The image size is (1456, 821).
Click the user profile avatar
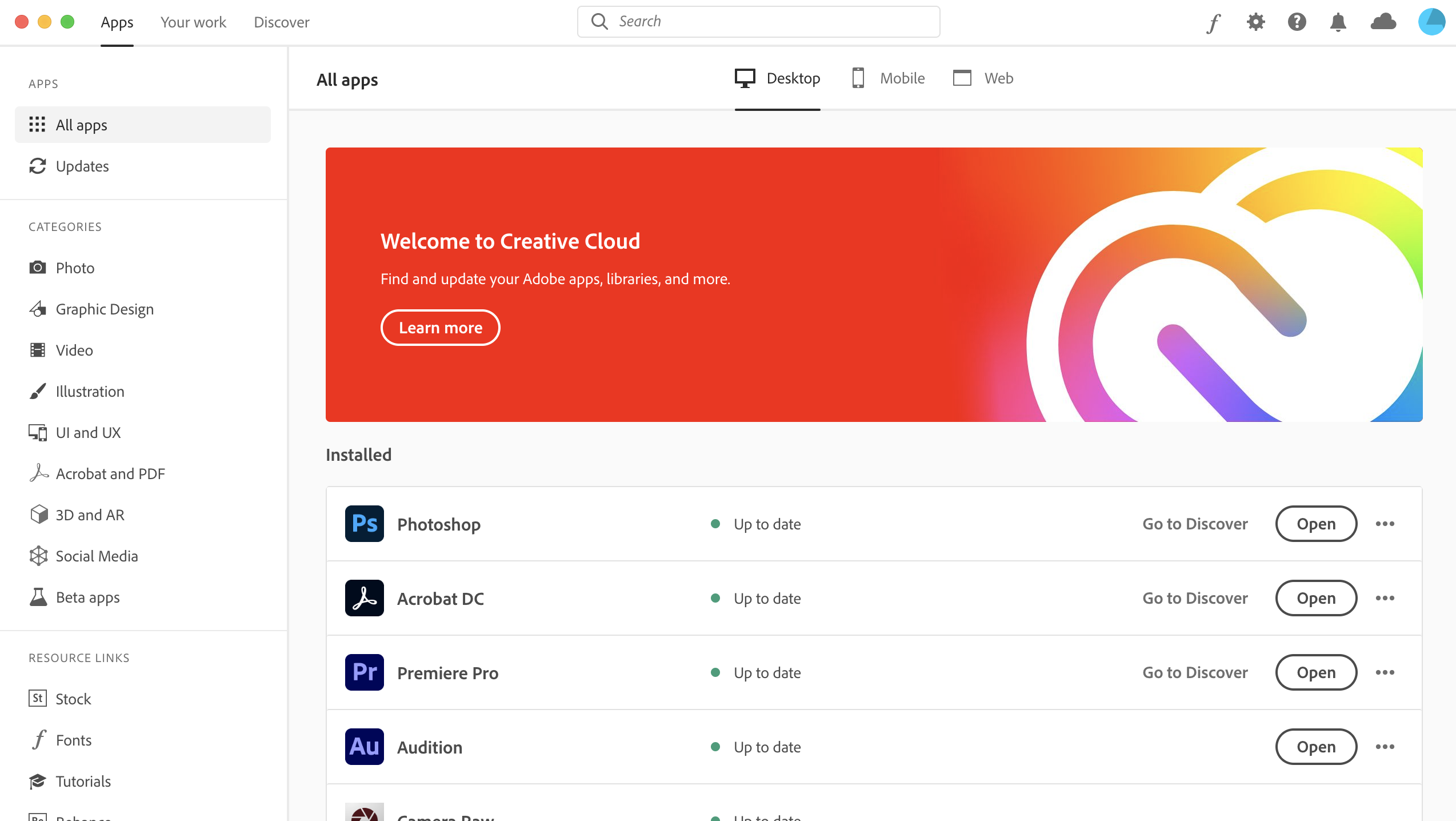1431,22
